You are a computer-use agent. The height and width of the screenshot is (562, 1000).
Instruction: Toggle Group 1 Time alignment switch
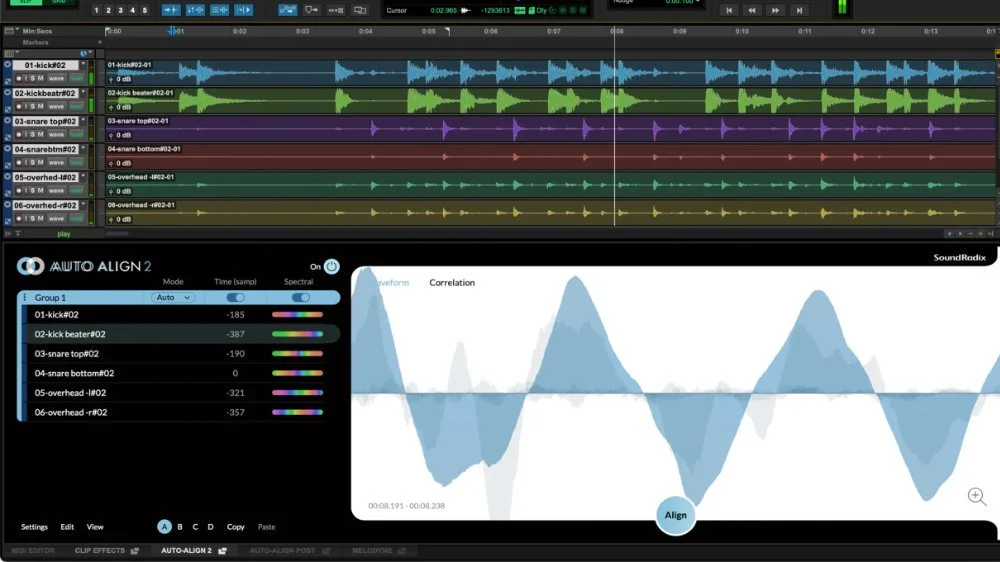(x=235, y=297)
